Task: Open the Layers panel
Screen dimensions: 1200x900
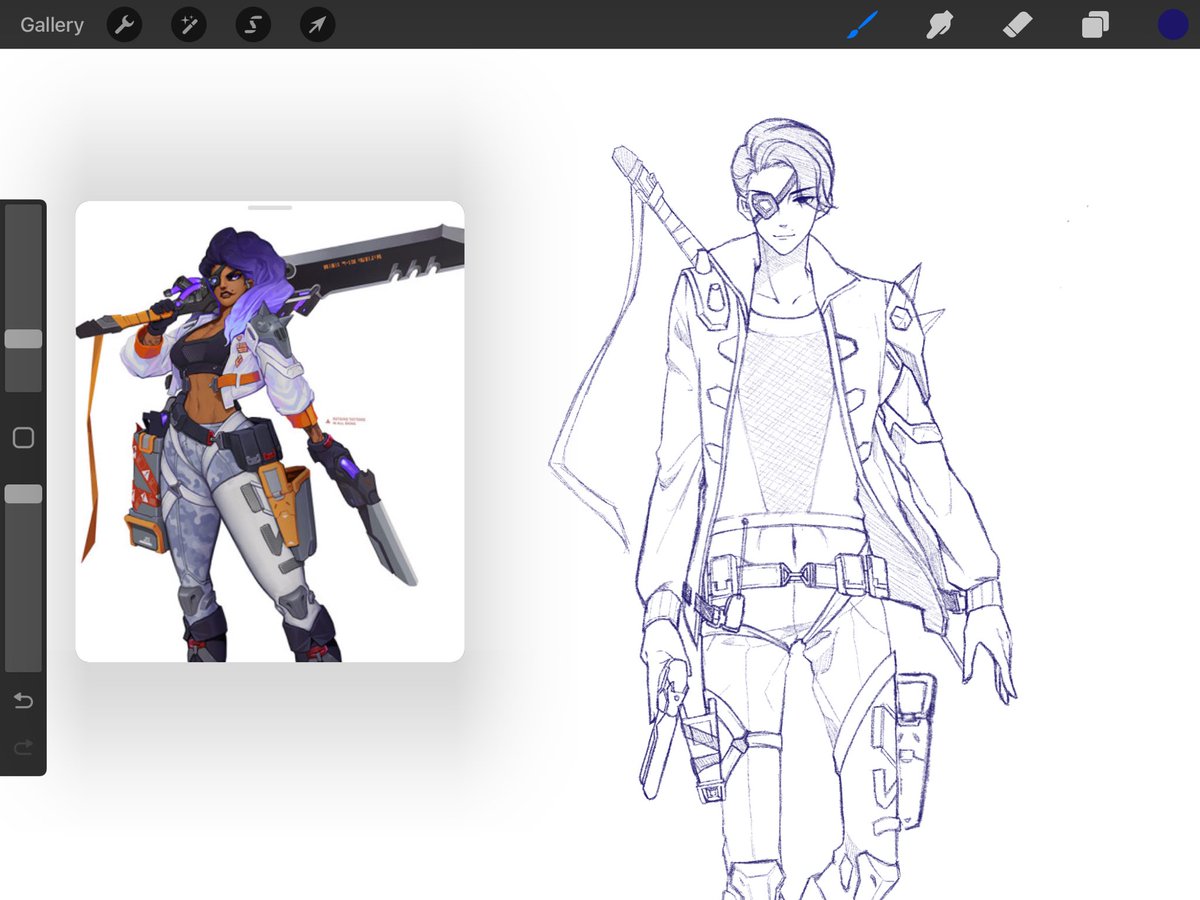Action: pyautogui.click(x=1095, y=25)
